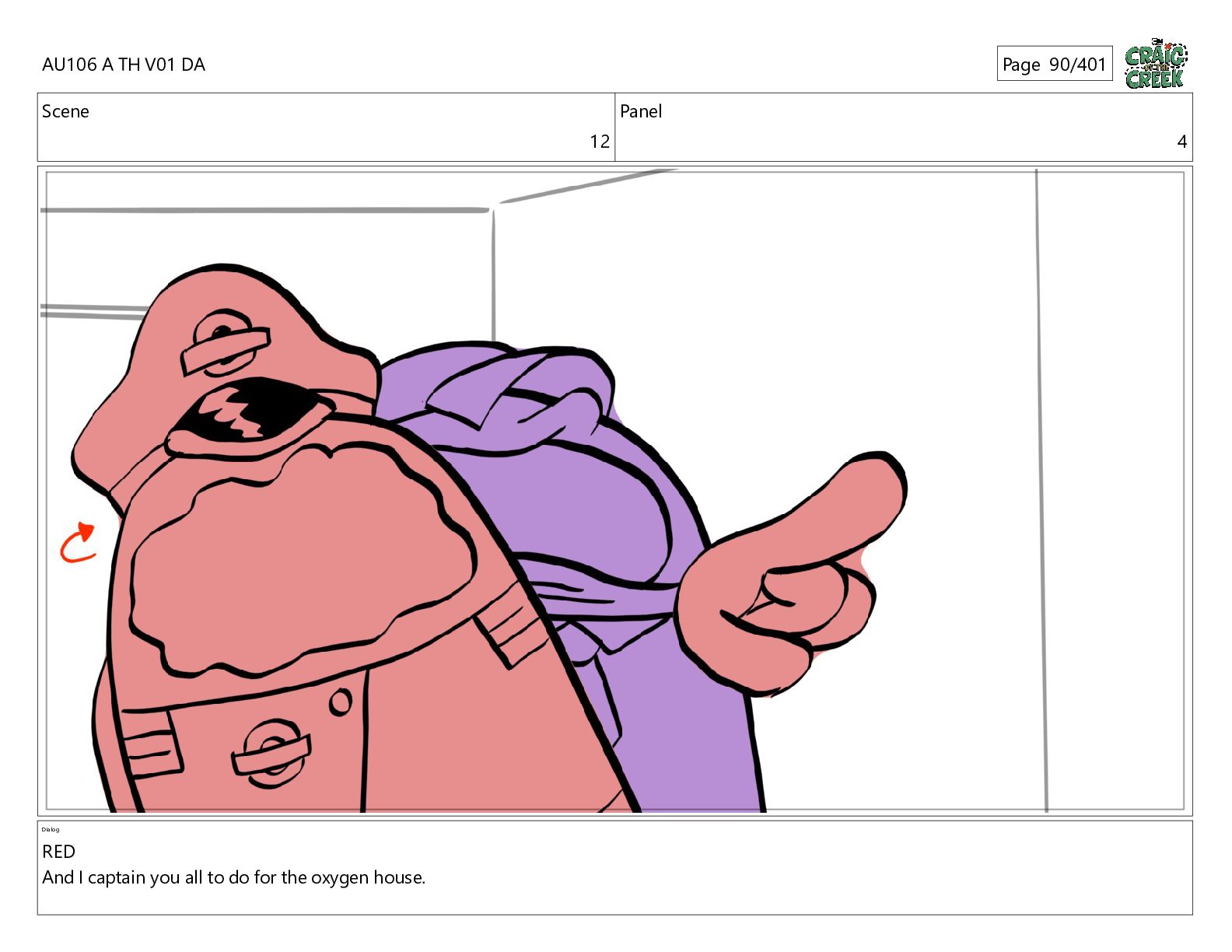The width and height of the screenshot is (1232, 952).
Task: Select the Panel label
Action: (x=641, y=111)
